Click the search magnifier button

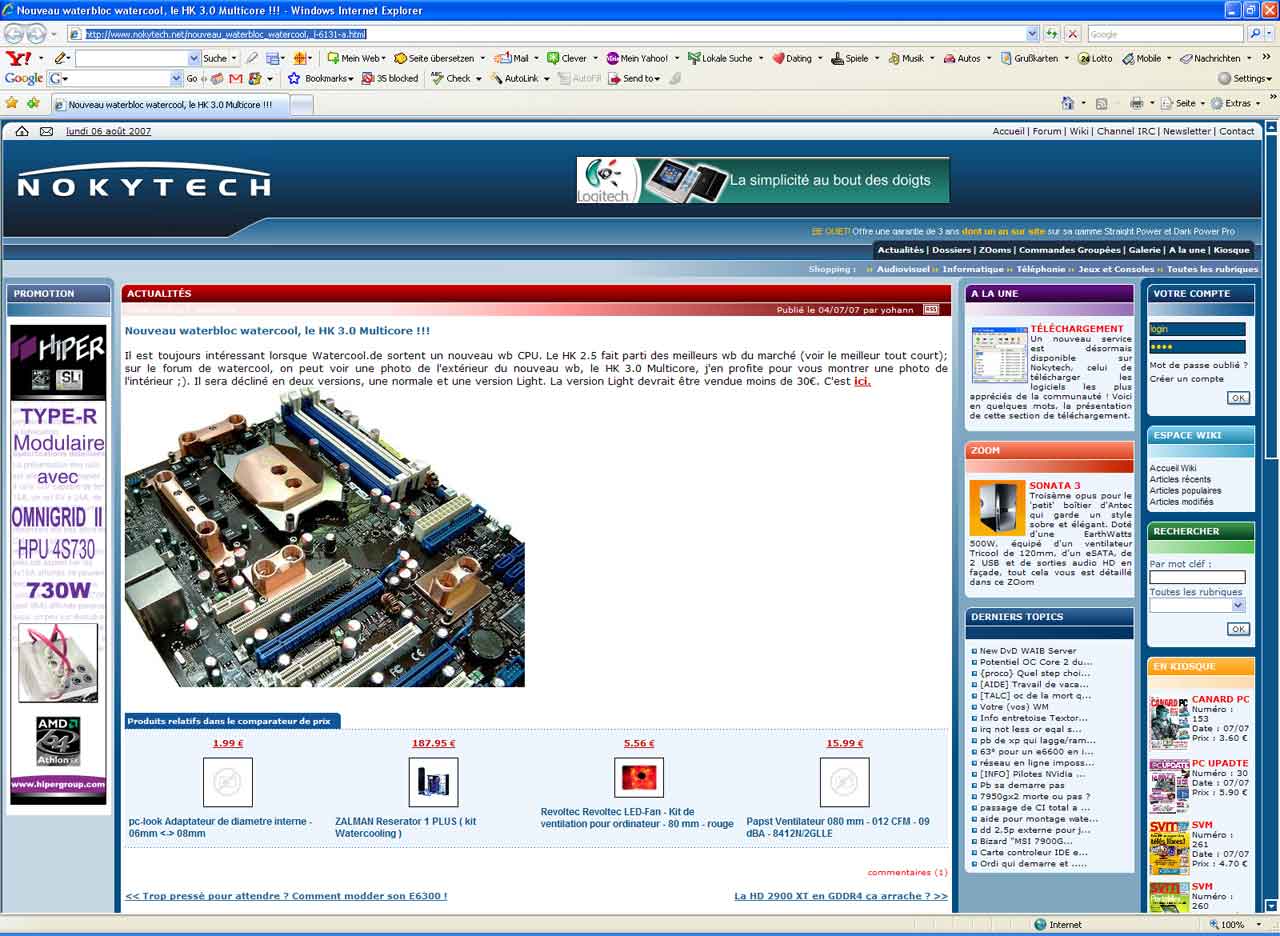(1257, 33)
